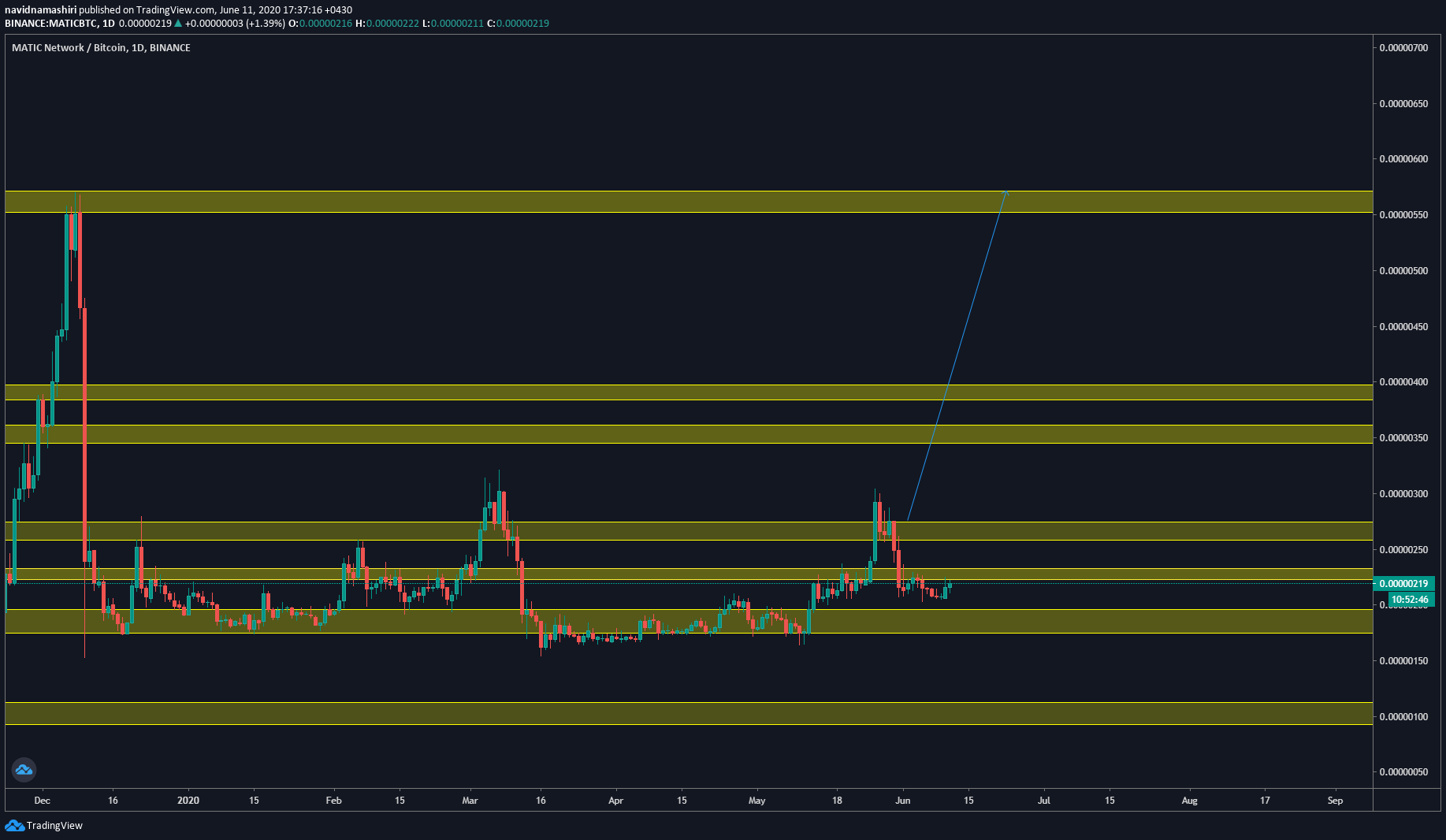Click price axis label 0.00000650
Screen dimensions: 1446x840
(x=1403, y=104)
